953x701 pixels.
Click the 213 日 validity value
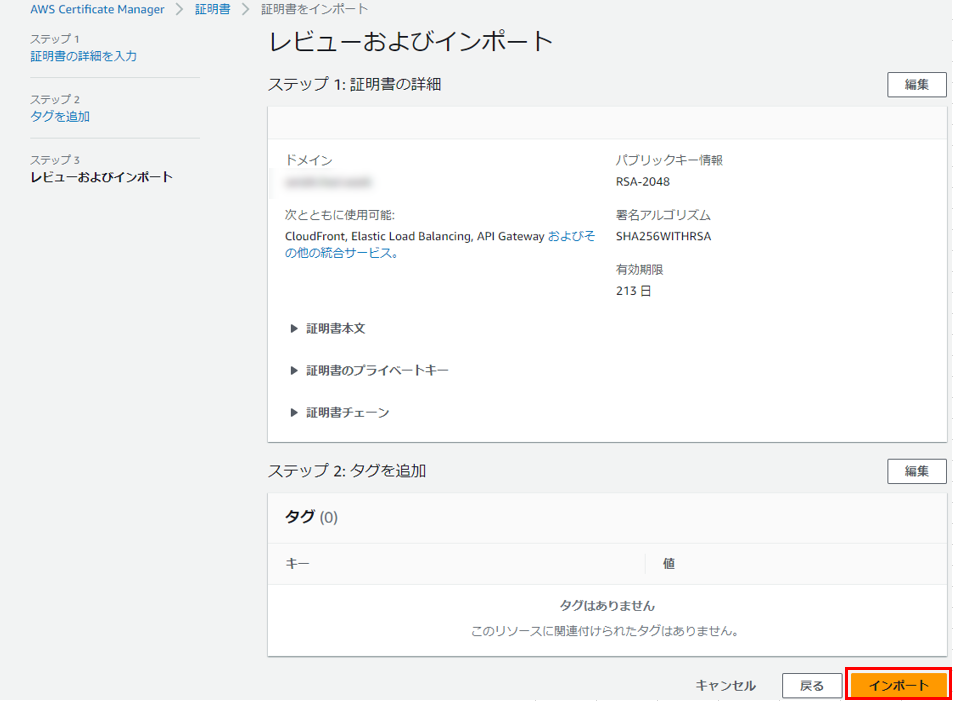point(633,291)
